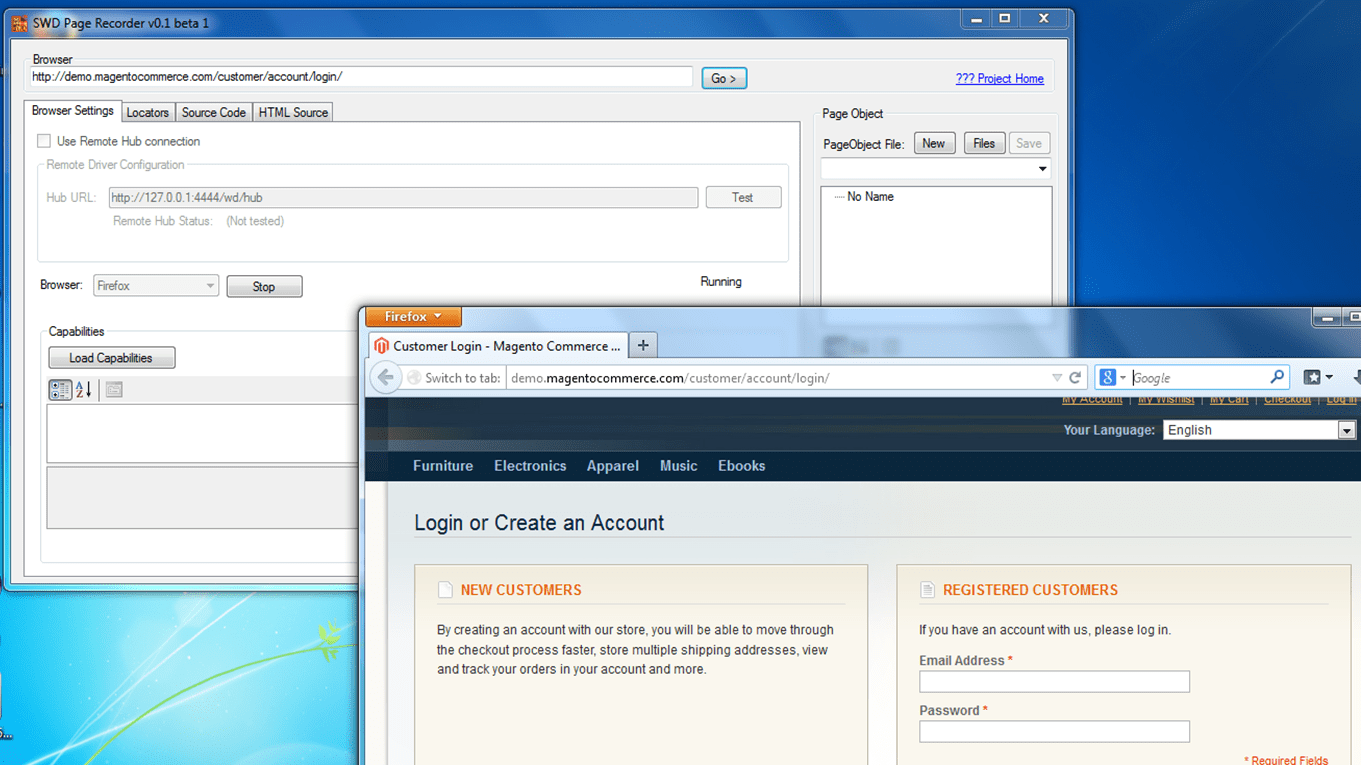Viewport: 1361px width, 765px height.
Task: Open Google search engine selector dropdown
Action: (1112, 378)
